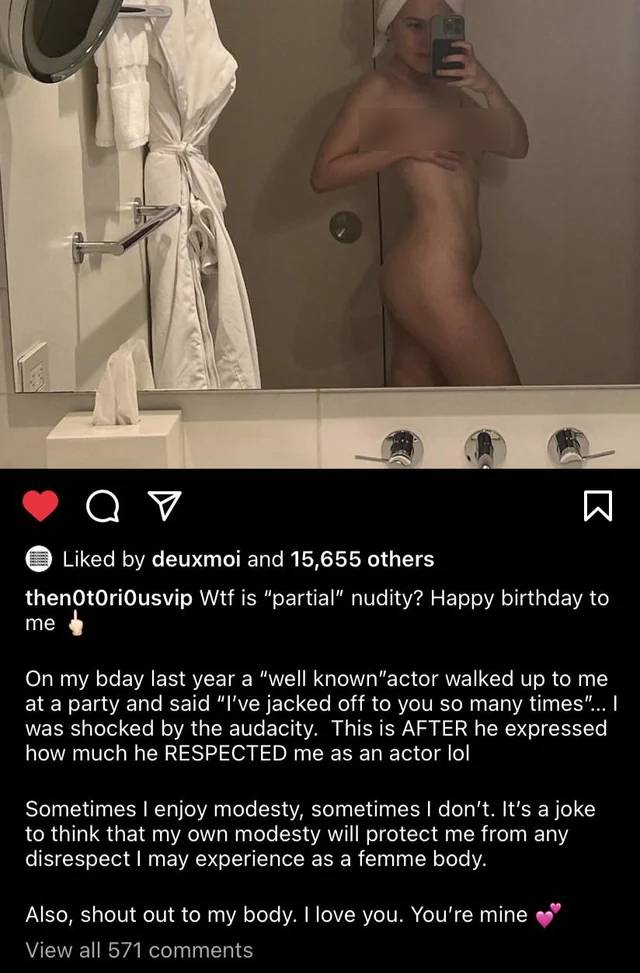View all 571 comments
640x973 pixels.
point(139,950)
